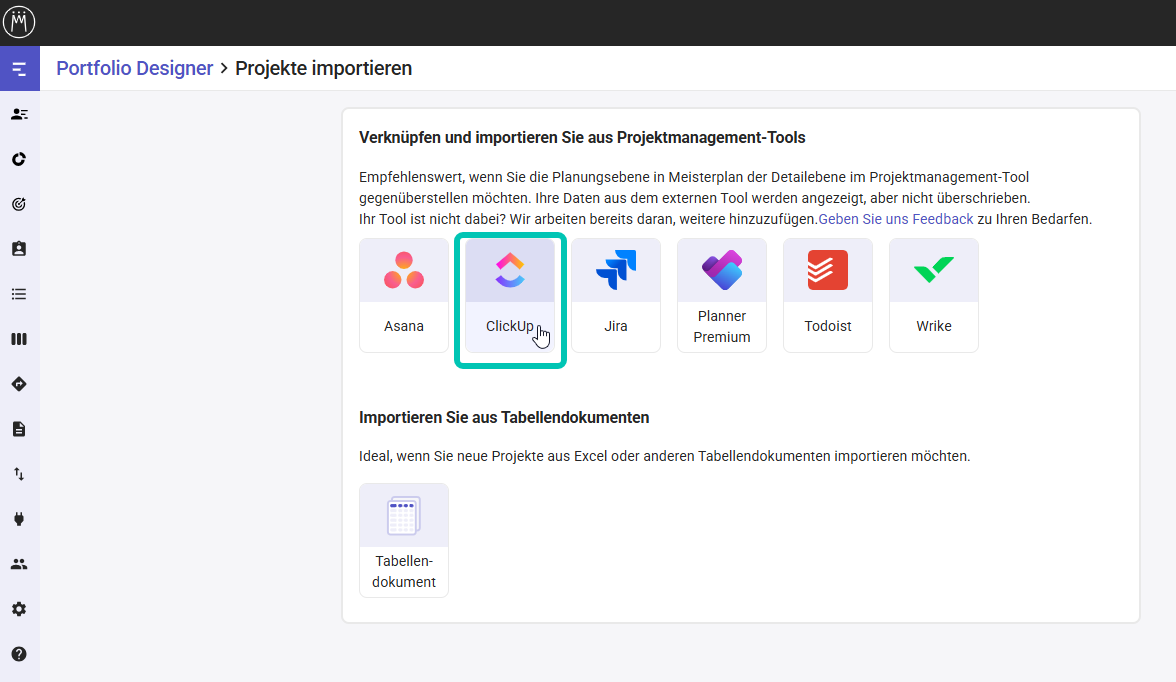This screenshot has height=682, width=1176.
Task: Select the Asana import tile
Action: tap(404, 296)
